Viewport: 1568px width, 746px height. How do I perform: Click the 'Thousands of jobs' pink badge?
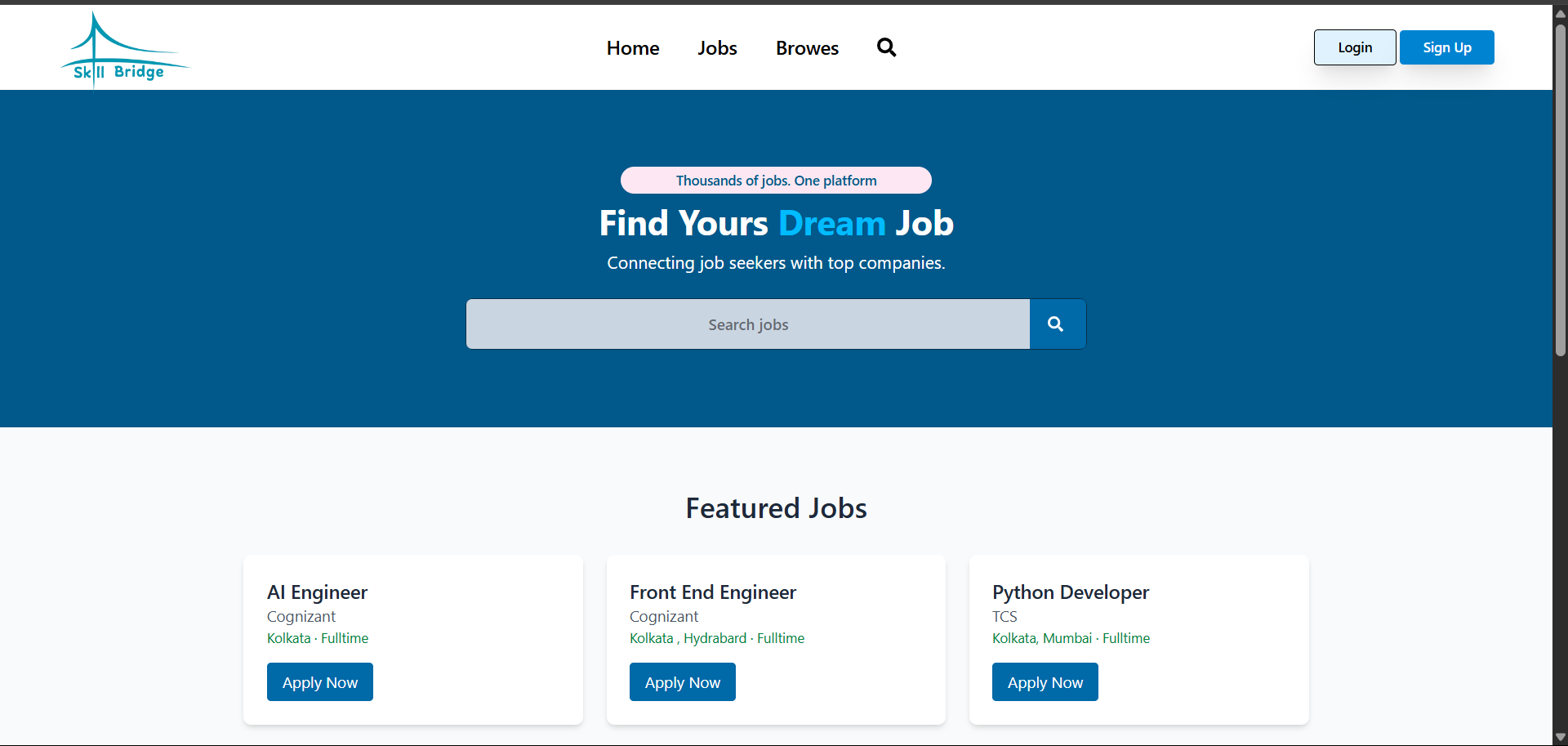(x=776, y=181)
